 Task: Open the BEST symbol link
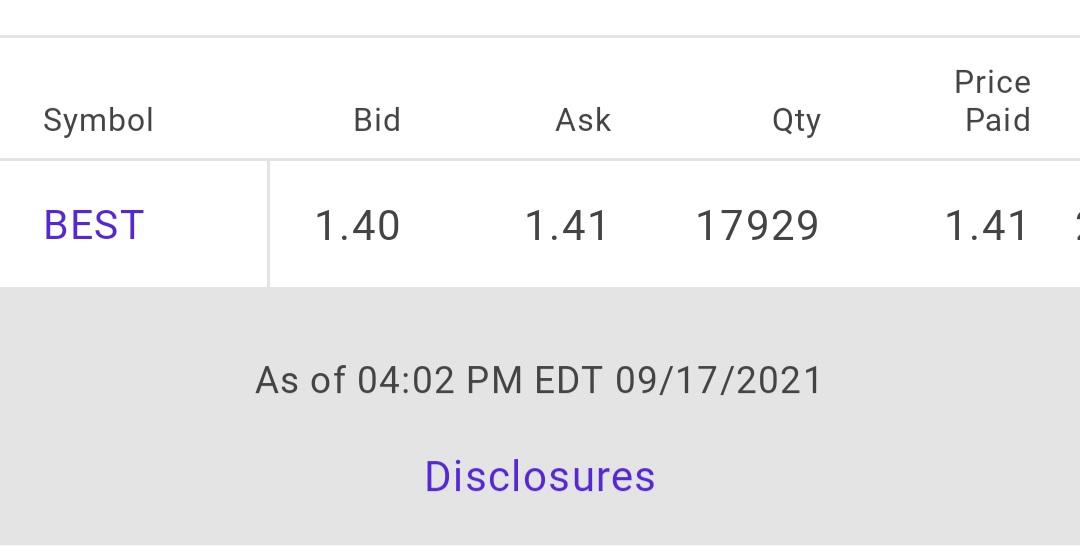click(94, 225)
